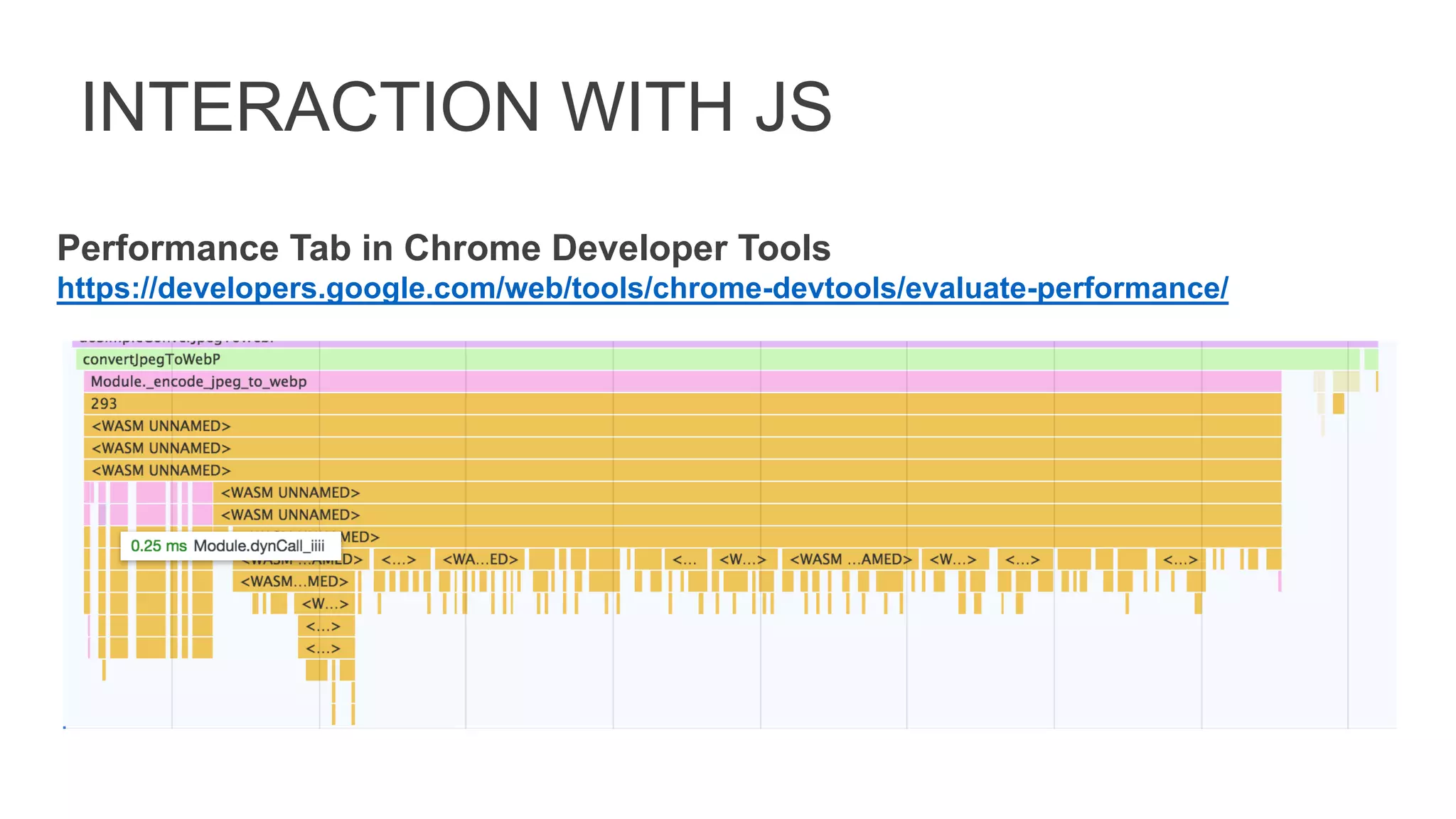Image resolution: width=1456 pixels, height=819 pixels.
Task: Click the small green block right of convertJpegToWebP
Action: 1371,359
